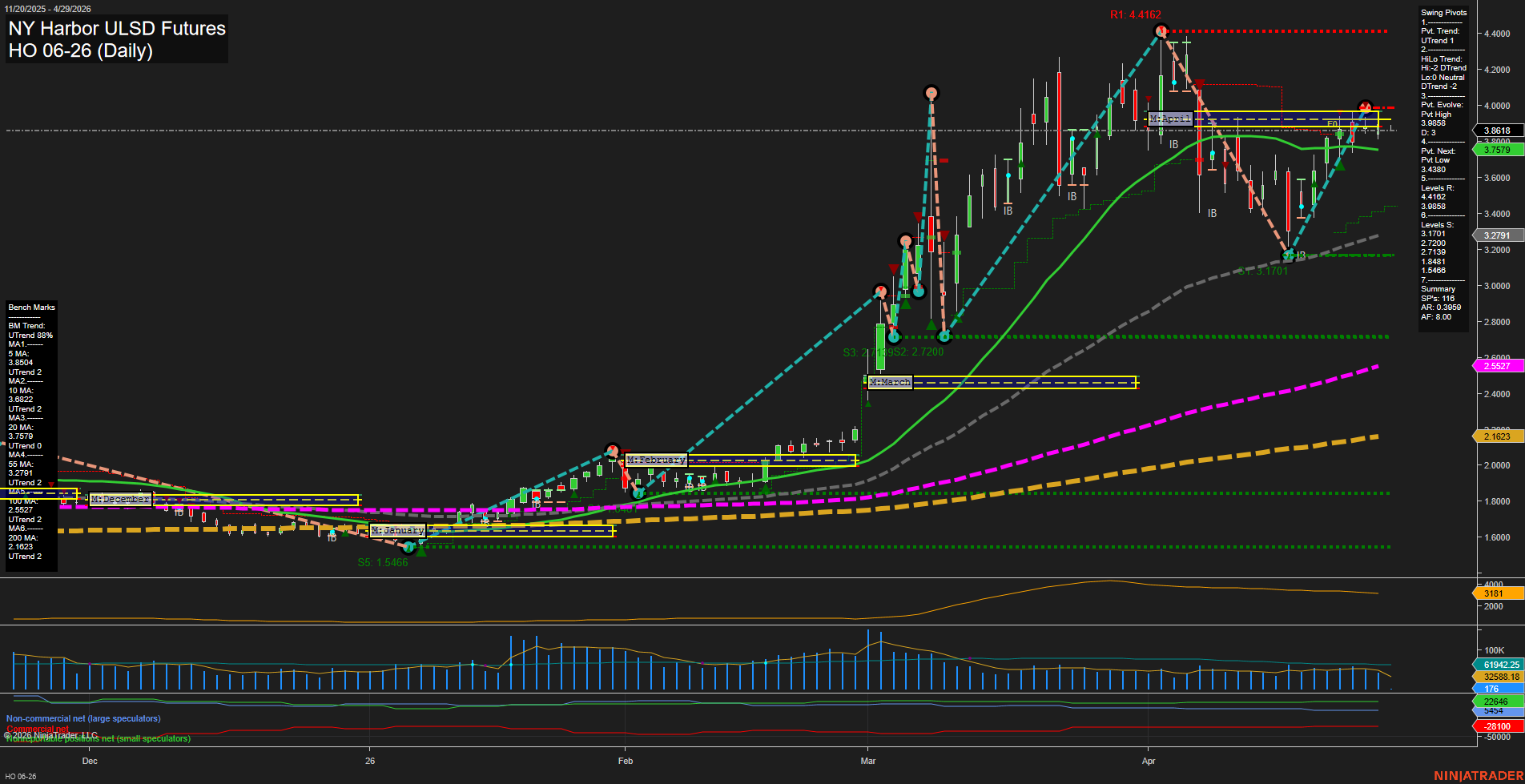Click the red -28100 axis value tag
This screenshot has height=784, width=1525.
point(1496,726)
